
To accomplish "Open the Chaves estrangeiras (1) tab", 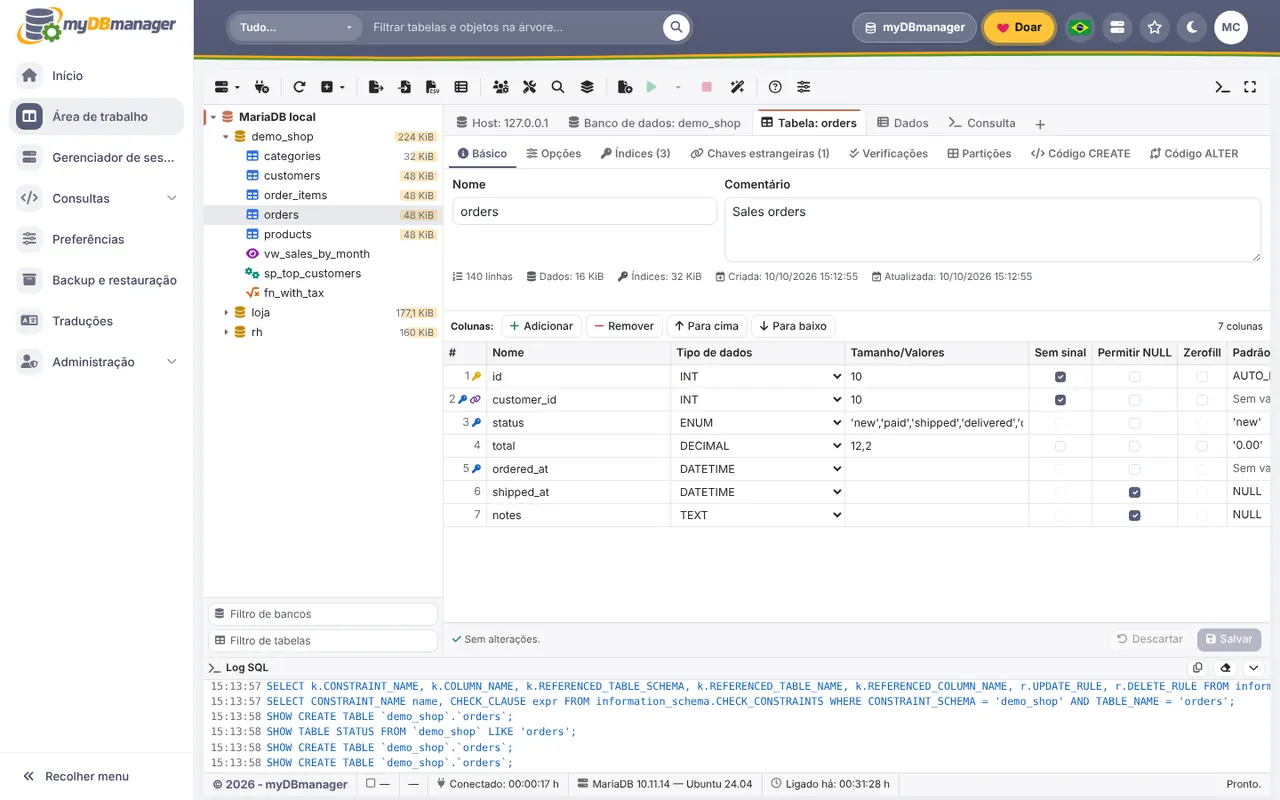I will (759, 154).
